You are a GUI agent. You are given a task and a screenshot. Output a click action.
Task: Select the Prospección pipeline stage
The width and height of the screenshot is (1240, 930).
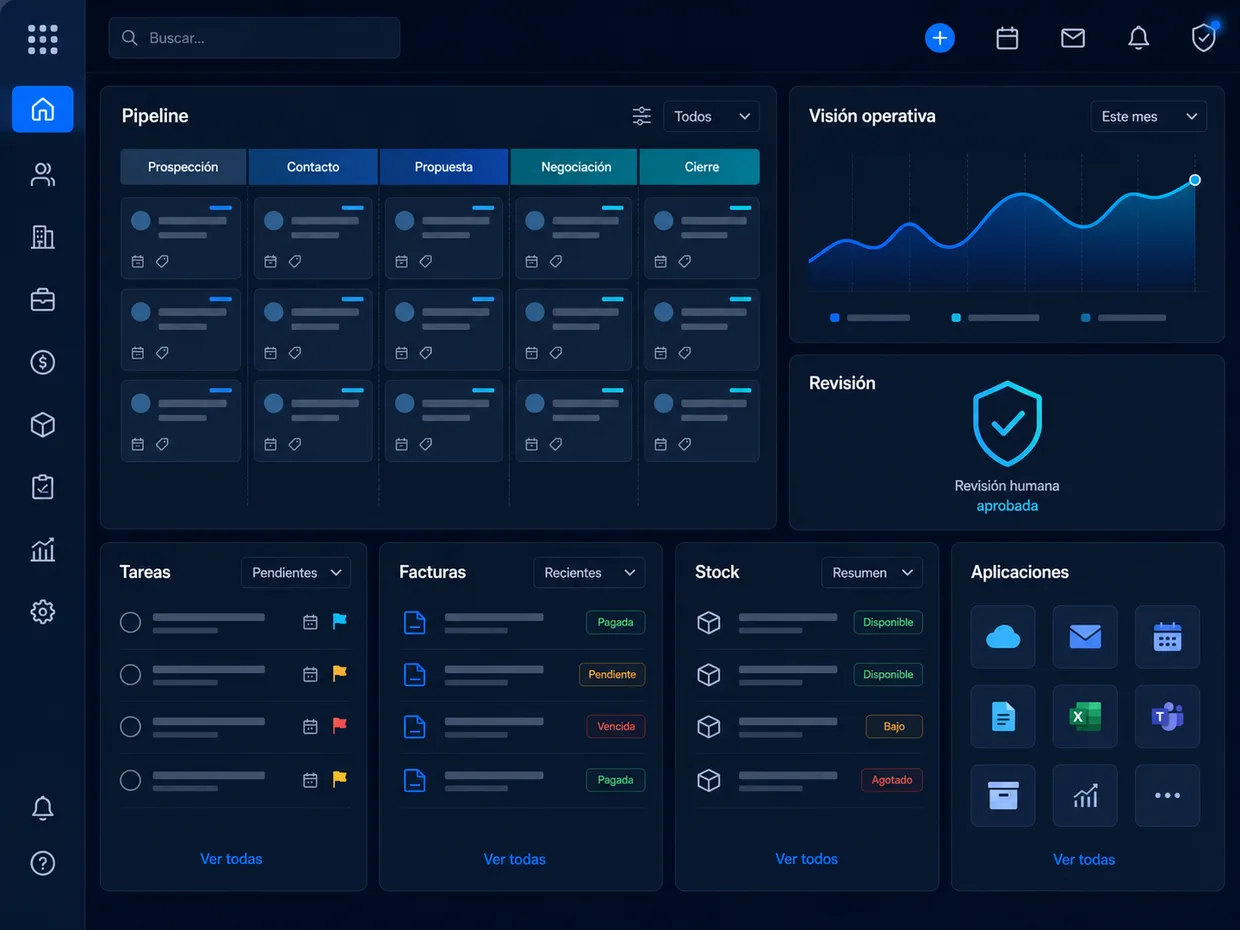pyautogui.click(x=183, y=167)
